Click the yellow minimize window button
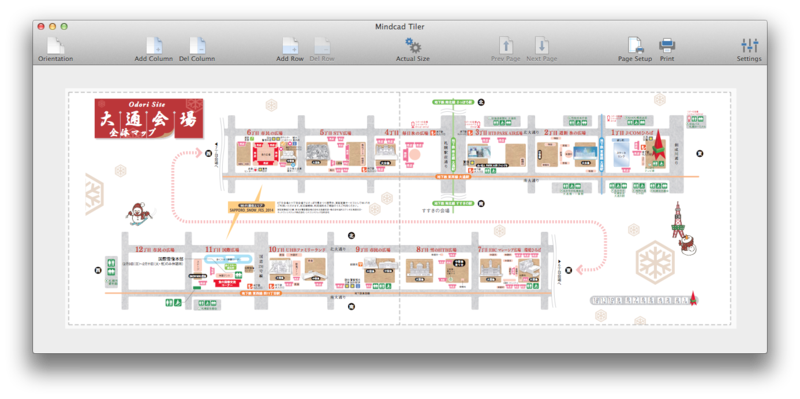This screenshot has width=800, height=399. 53,27
